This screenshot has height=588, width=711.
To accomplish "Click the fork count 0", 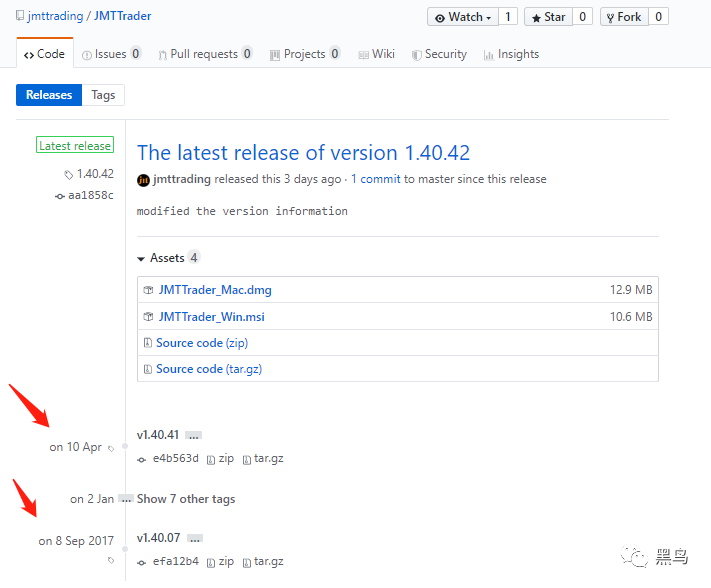I will coord(658,17).
